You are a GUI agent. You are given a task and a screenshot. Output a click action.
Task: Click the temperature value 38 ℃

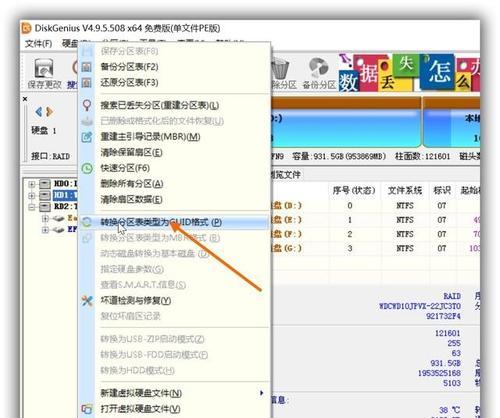[450, 410]
